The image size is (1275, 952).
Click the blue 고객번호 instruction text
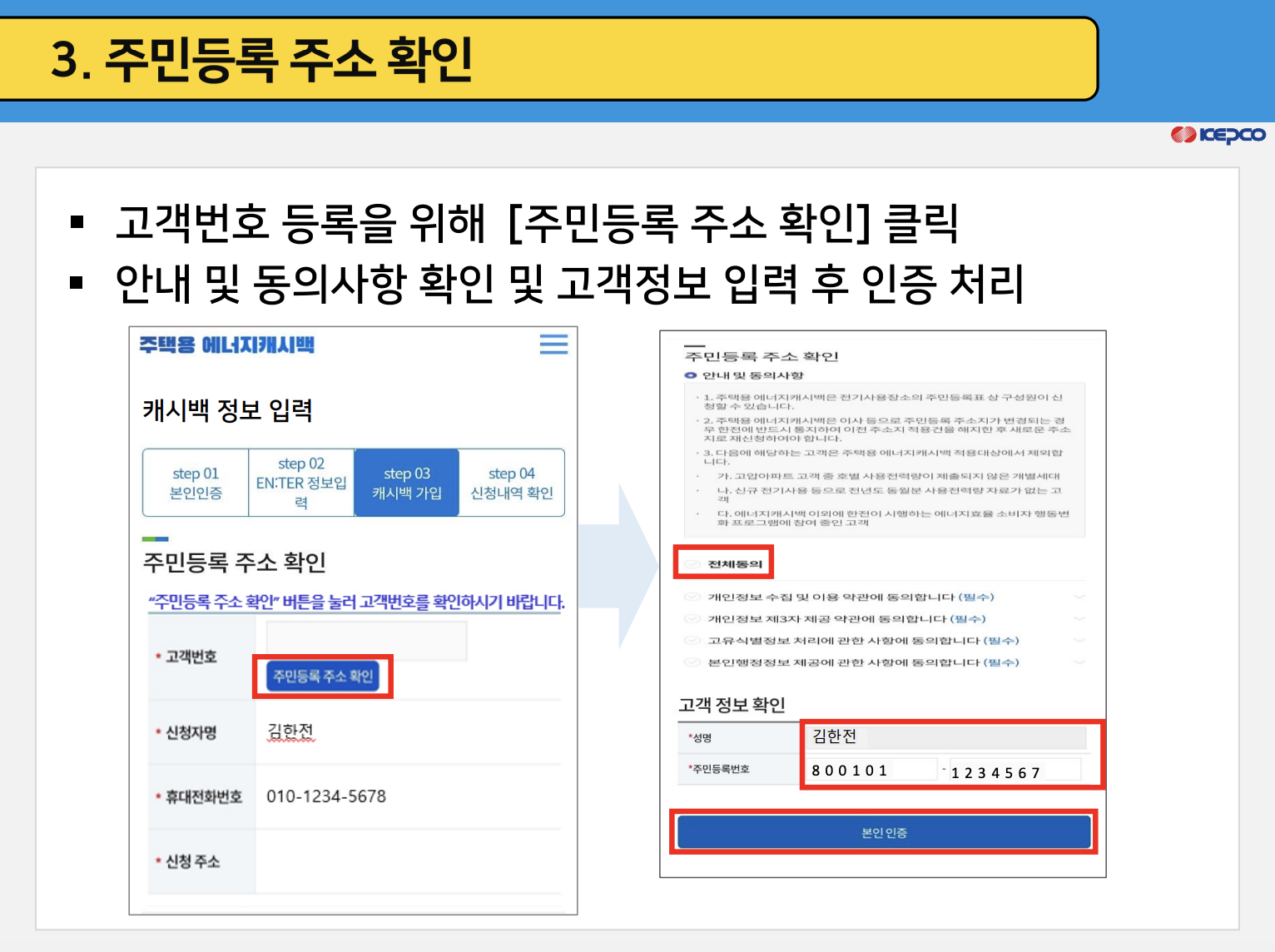click(x=356, y=602)
